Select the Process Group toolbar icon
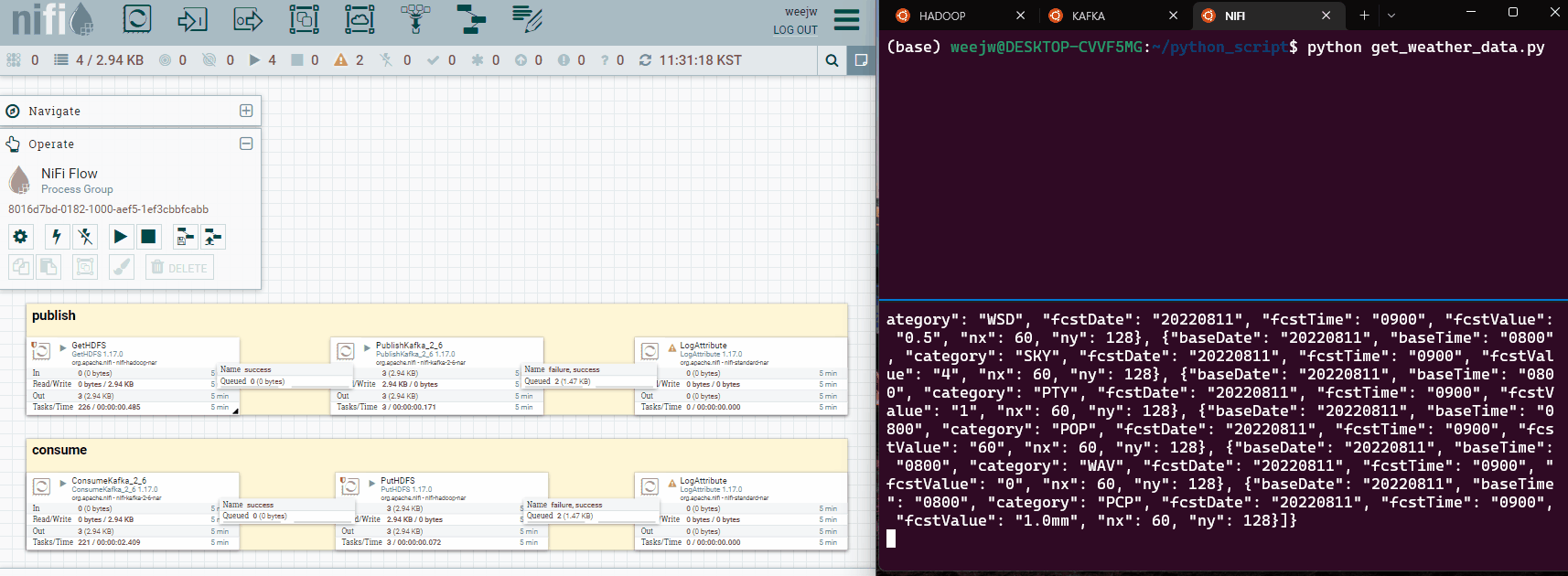This screenshot has width=1568, height=576. pyautogui.click(x=304, y=19)
